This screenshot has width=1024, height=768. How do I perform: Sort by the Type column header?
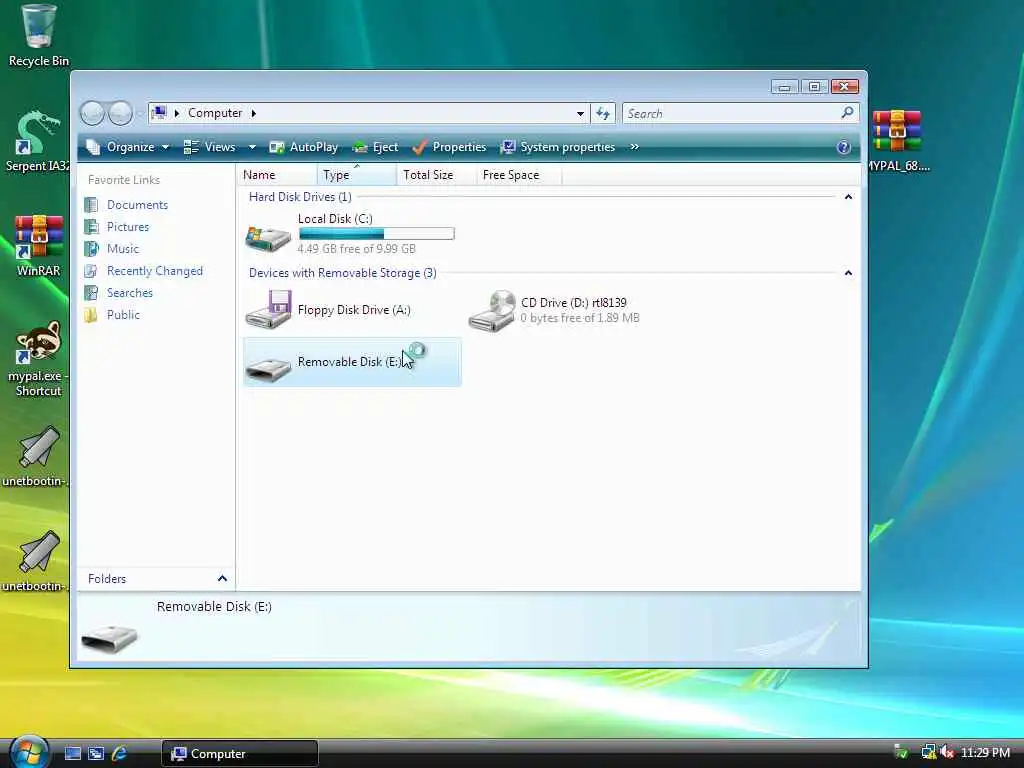coord(357,175)
